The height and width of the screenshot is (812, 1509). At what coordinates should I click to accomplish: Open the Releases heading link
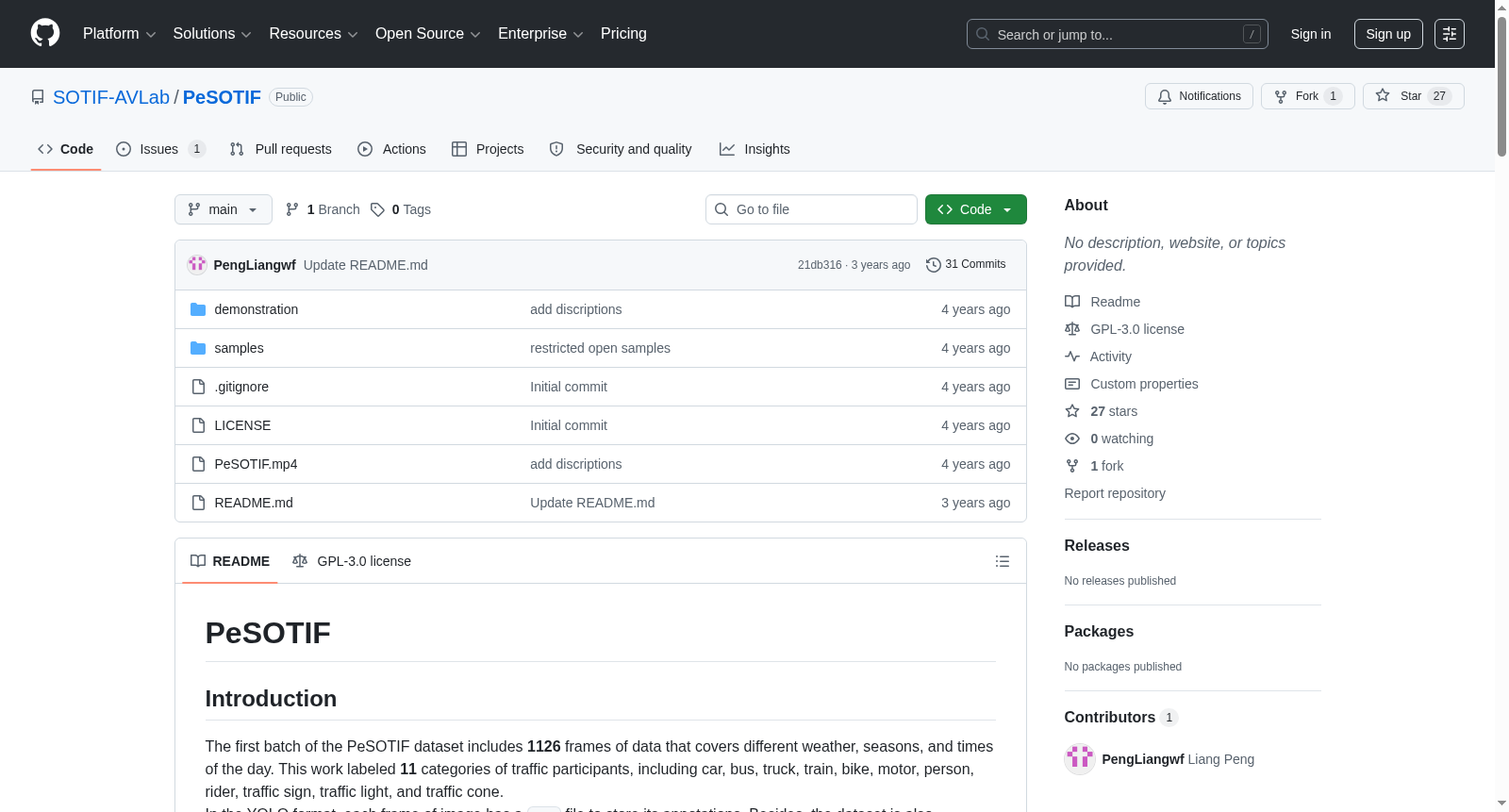(1097, 546)
